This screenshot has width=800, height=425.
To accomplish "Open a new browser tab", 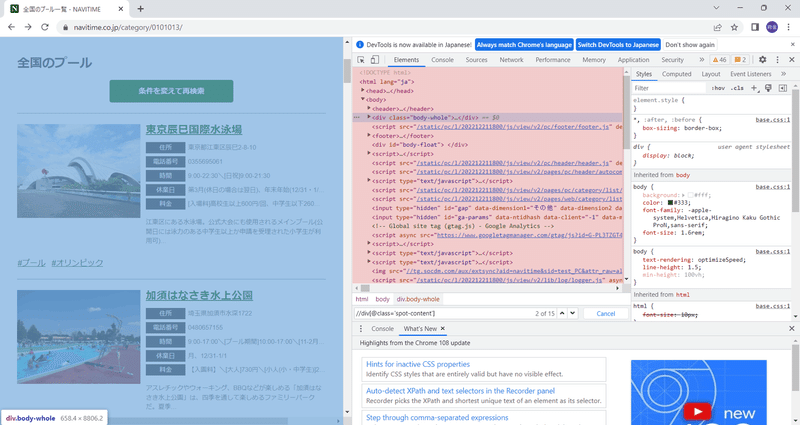I will click(141, 9).
